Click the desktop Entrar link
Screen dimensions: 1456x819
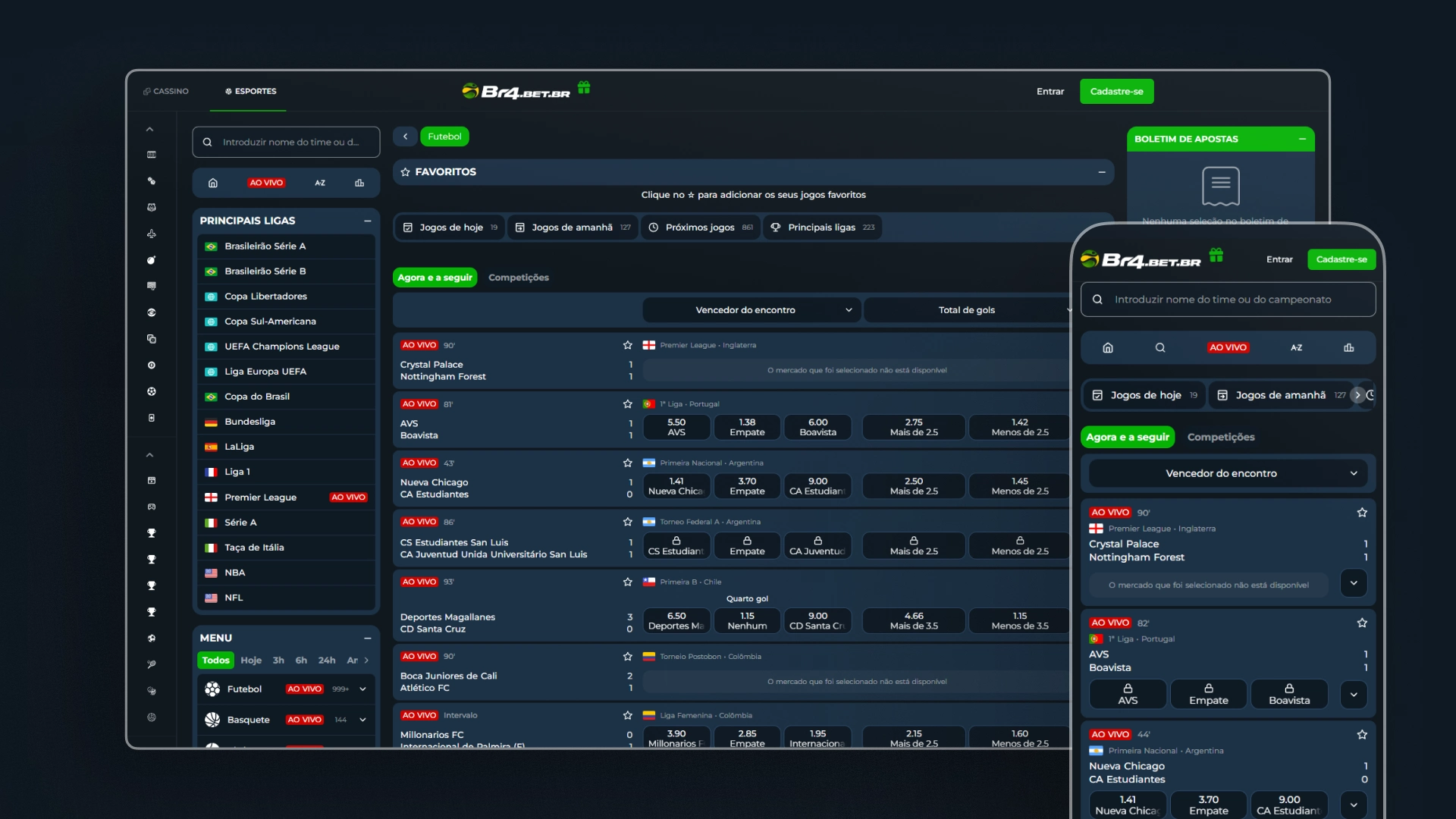tap(1050, 92)
